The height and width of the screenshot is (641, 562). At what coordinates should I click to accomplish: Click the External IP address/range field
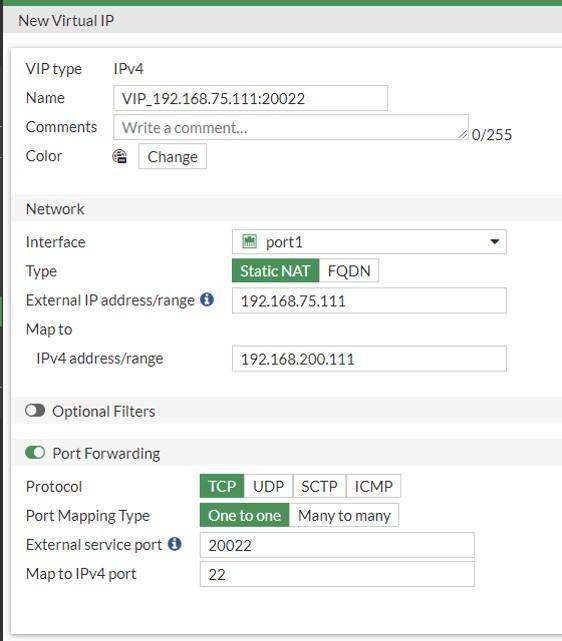click(369, 300)
